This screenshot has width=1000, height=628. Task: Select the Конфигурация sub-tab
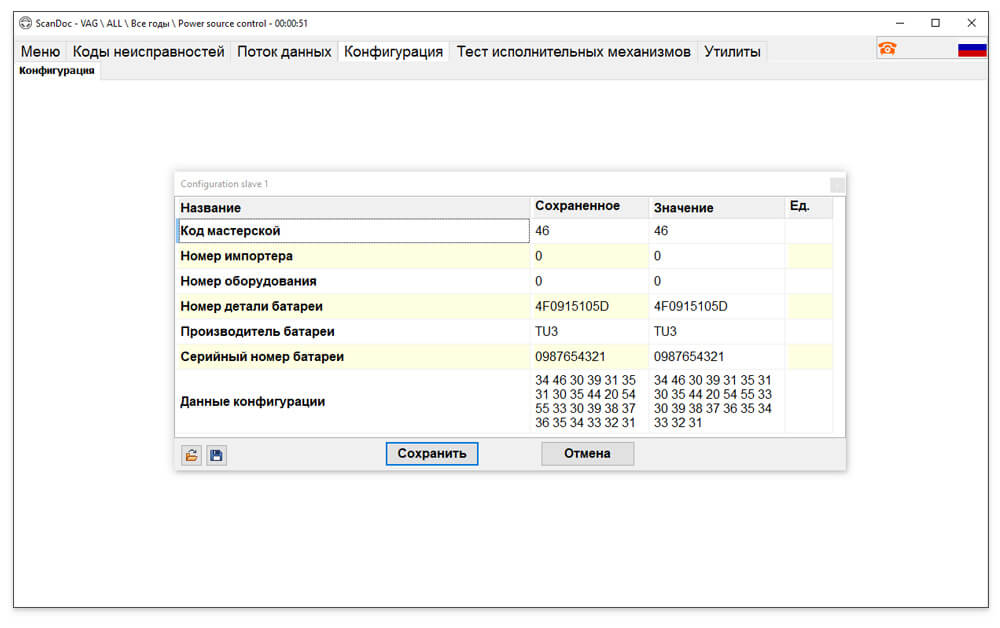coord(57,70)
